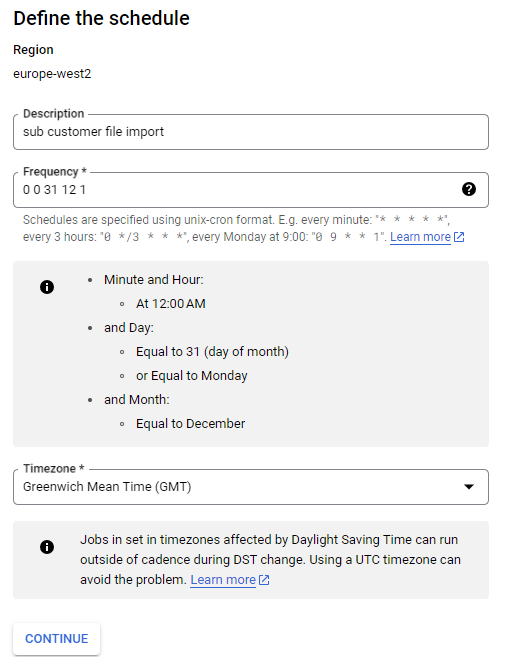This screenshot has width=510, height=657.
Task: Click external link icon after cron Learn more
Action: click(x=459, y=237)
